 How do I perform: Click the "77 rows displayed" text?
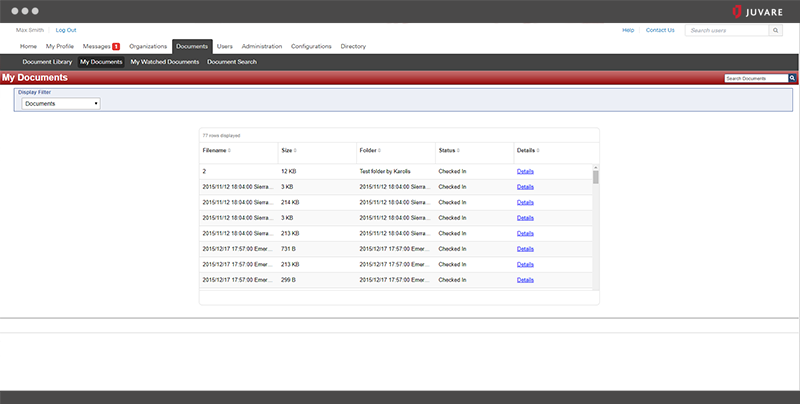click(221, 136)
